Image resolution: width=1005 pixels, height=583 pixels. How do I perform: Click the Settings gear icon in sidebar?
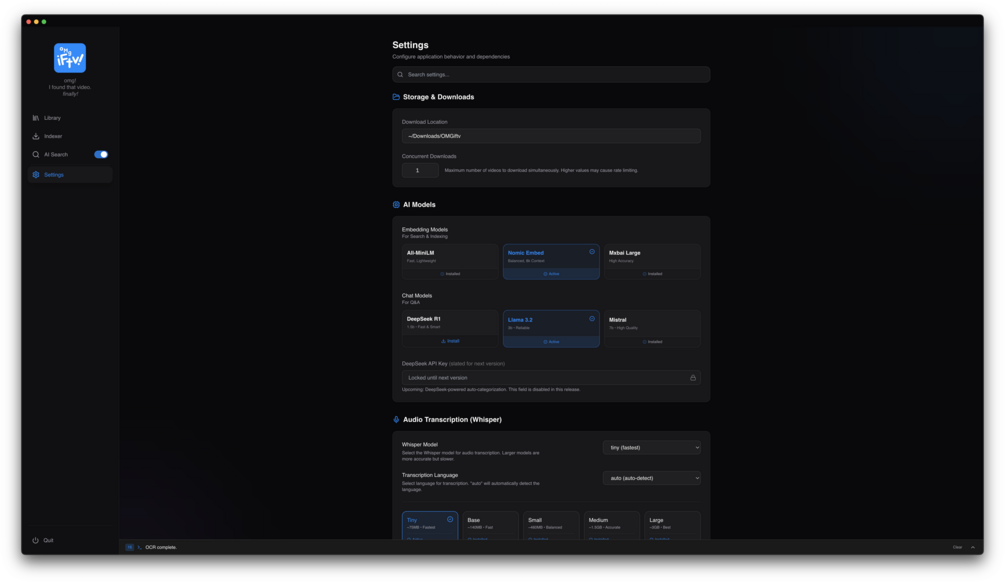pos(36,175)
